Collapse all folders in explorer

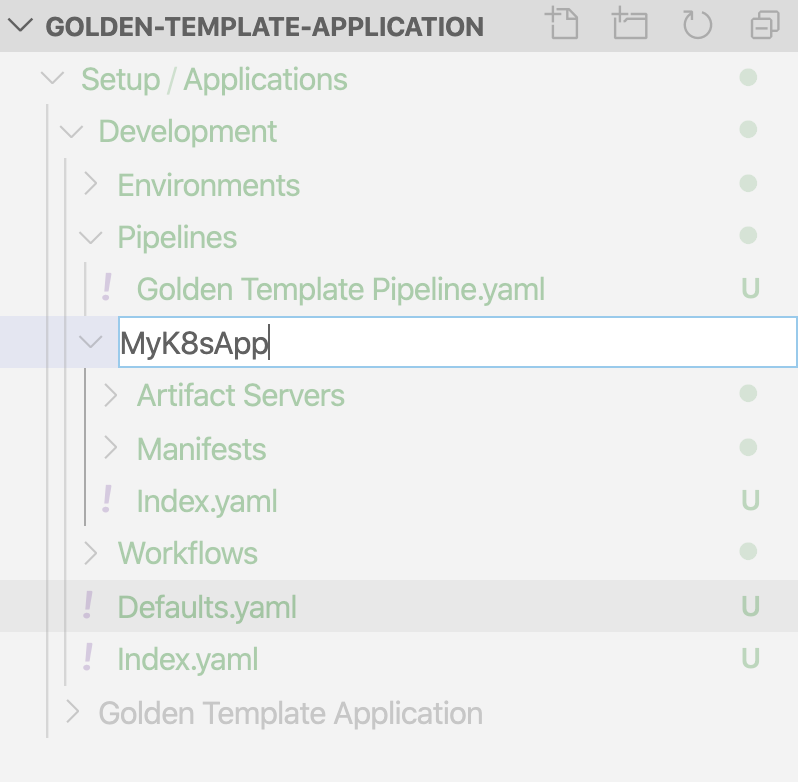(x=765, y=24)
